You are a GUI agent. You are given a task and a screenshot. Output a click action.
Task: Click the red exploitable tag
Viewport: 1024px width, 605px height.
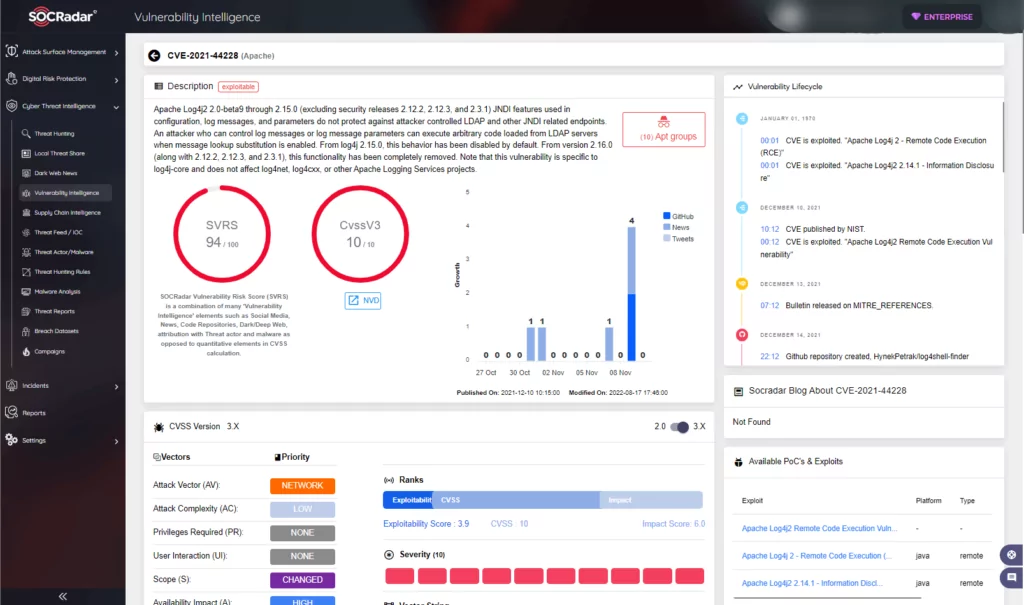click(x=238, y=86)
